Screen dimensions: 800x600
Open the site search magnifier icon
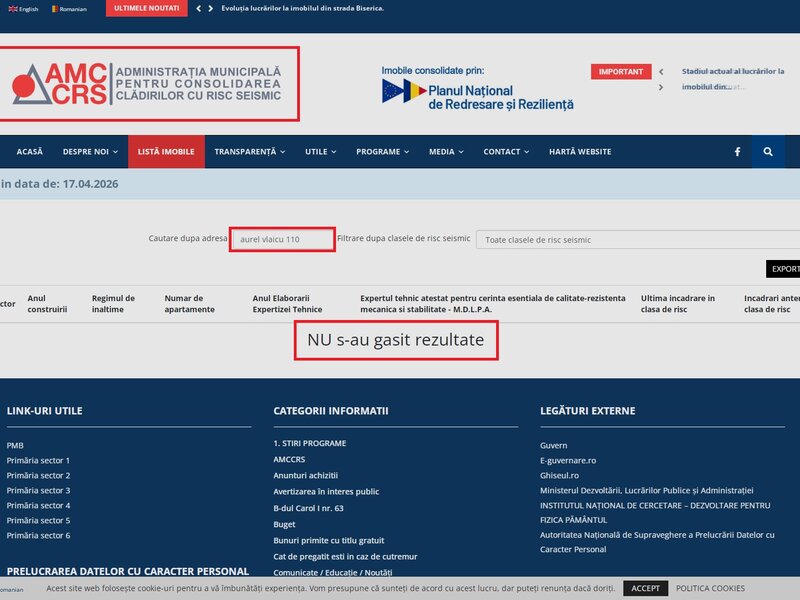tap(768, 152)
